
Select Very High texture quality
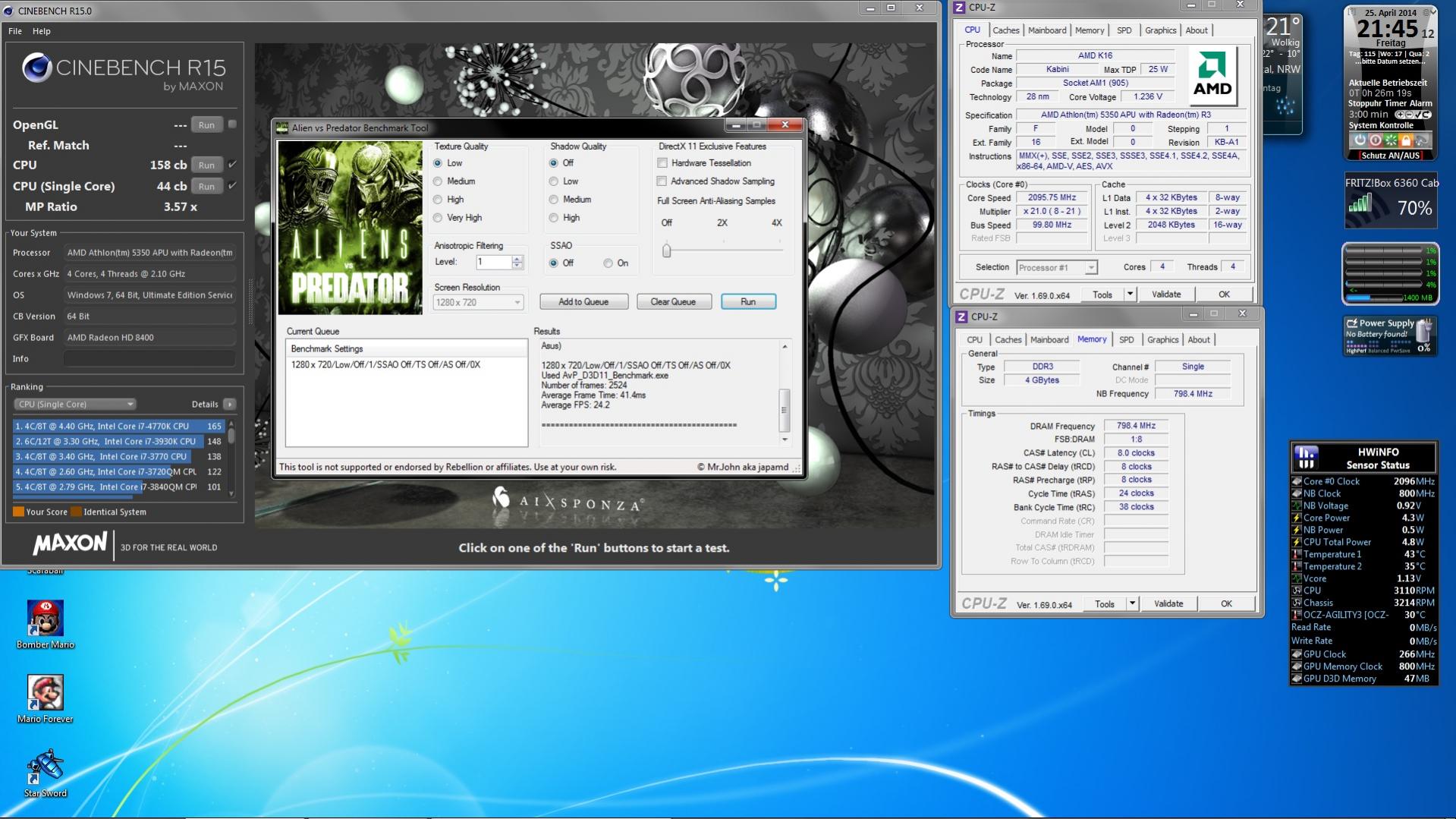click(x=438, y=218)
